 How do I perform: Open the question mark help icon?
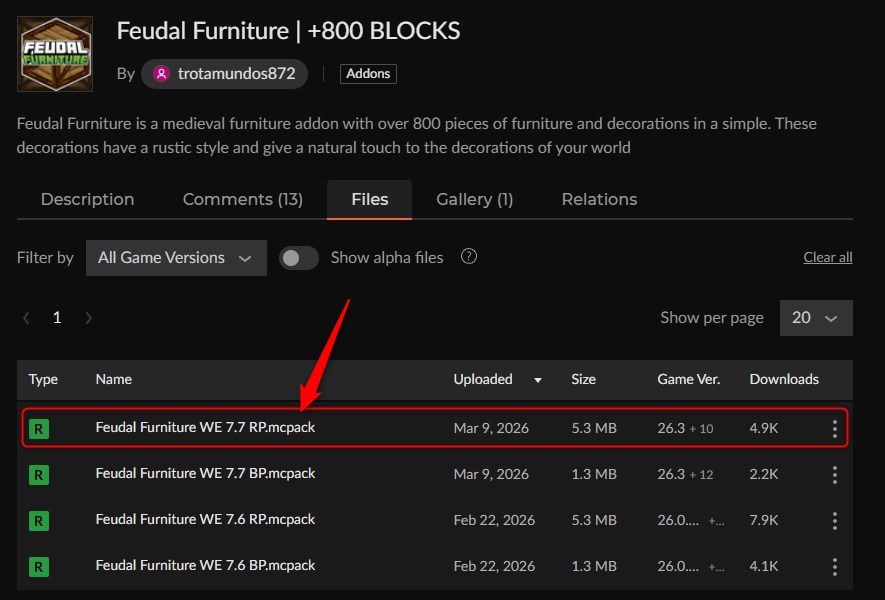pyautogui.click(x=468, y=257)
